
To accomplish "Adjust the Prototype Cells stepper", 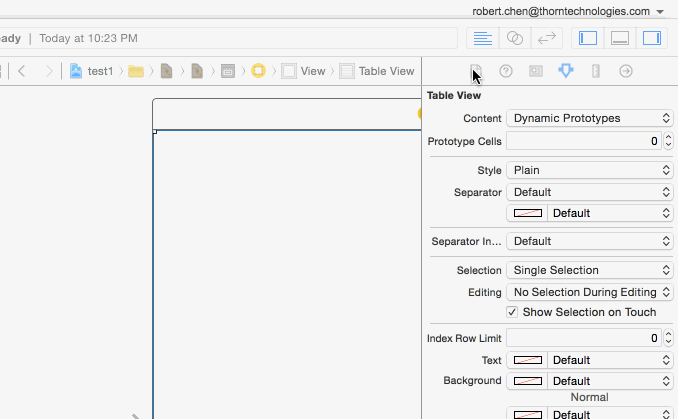I will (668, 141).
